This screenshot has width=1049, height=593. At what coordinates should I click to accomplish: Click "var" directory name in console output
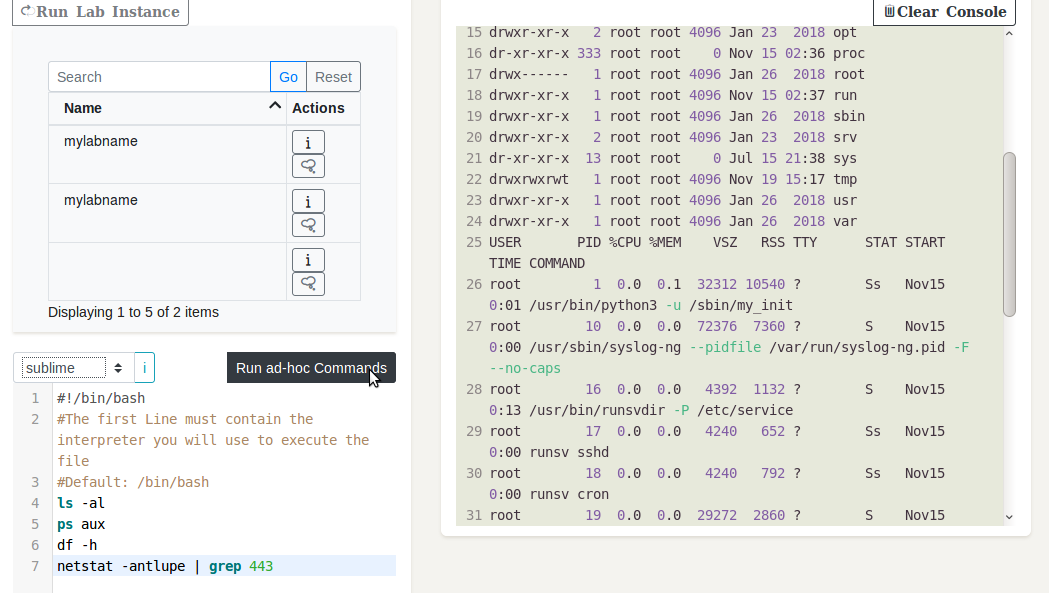(845, 221)
